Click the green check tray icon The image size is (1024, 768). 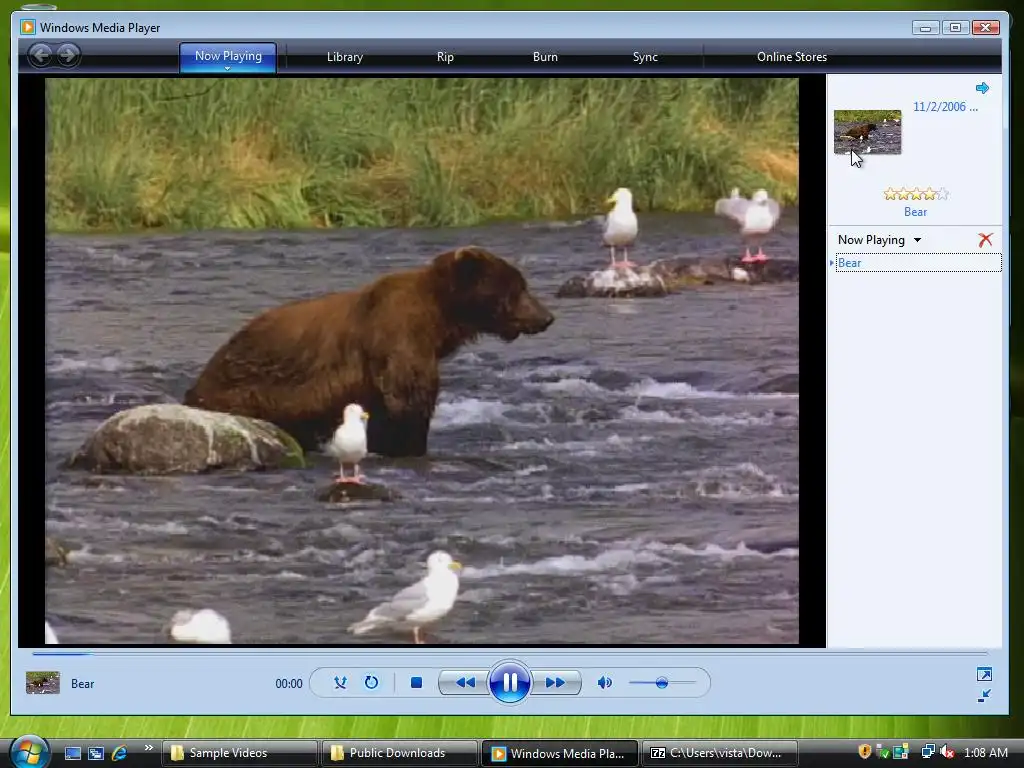[x=882, y=752]
